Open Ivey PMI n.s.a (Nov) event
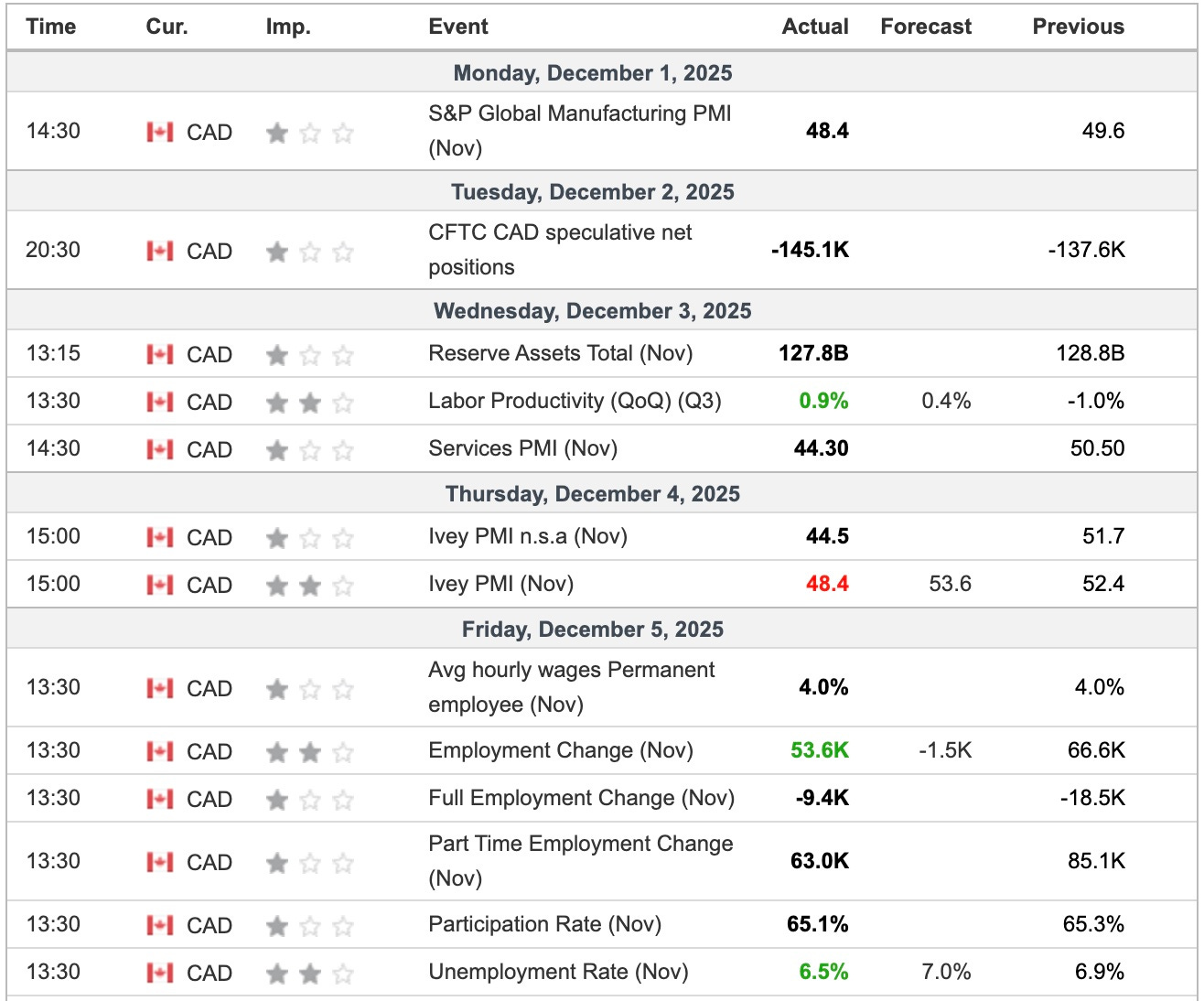1204x1001 pixels. click(x=528, y=536)
